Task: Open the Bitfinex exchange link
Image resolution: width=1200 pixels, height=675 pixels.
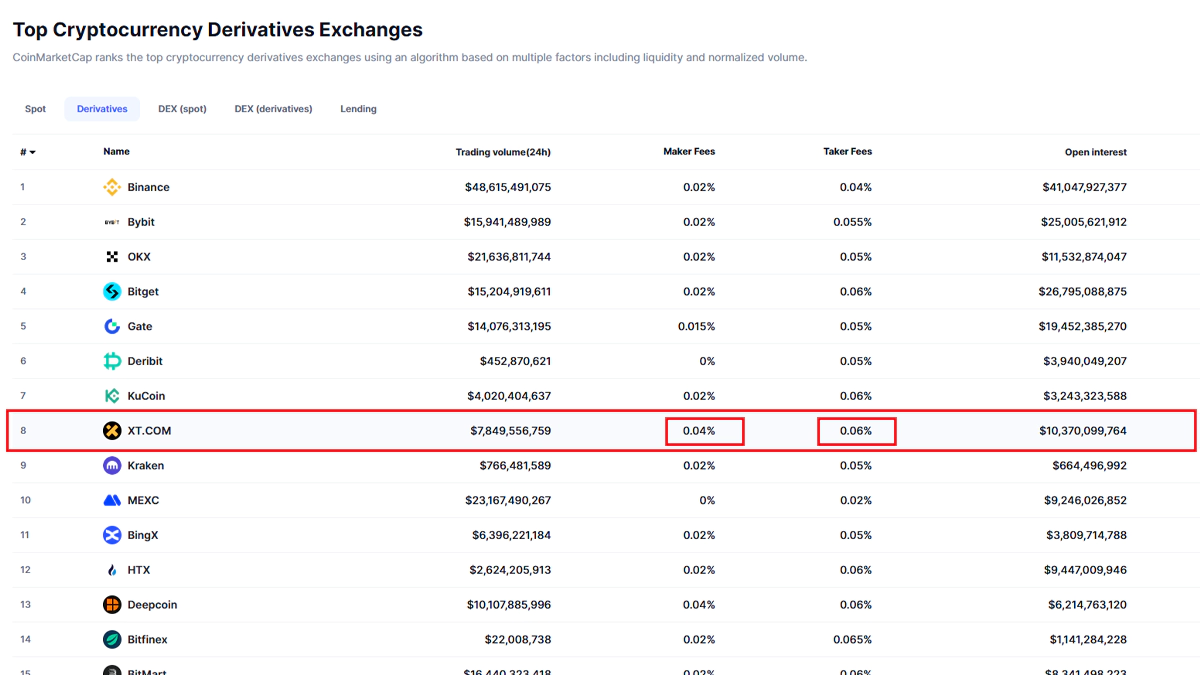Action: 147,639
